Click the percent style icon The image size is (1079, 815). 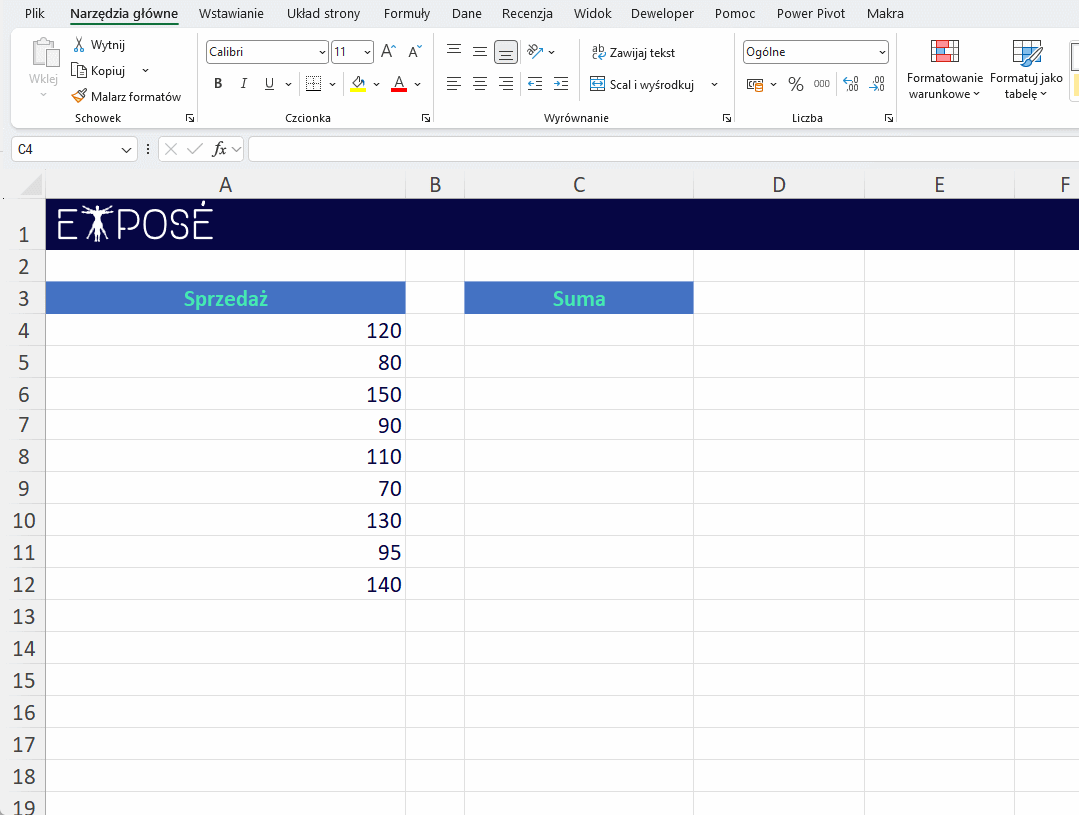tap(795, 84)
